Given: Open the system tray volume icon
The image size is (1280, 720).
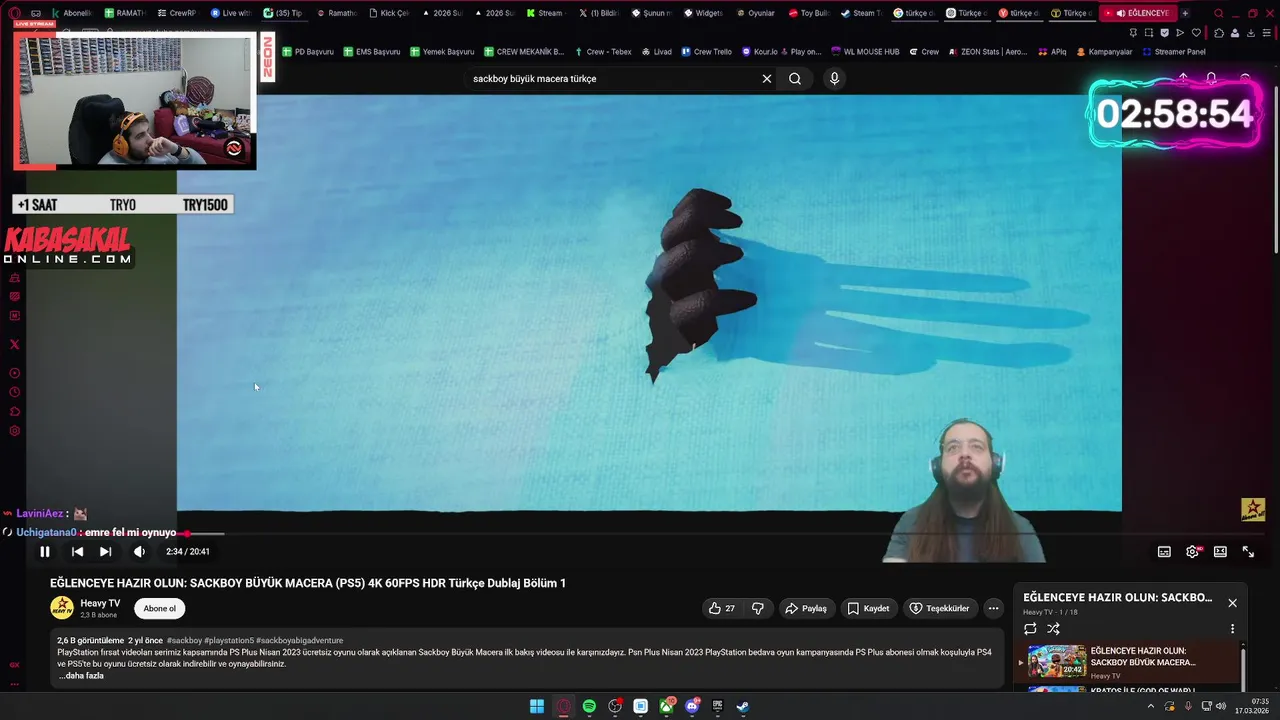Looking at the screenshot, I should click(1220, 706).
